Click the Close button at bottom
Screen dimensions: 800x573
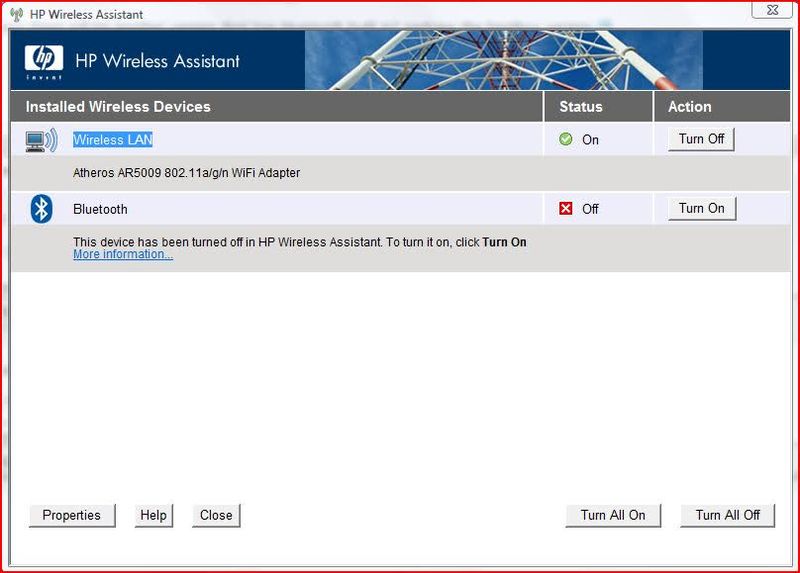point(216,515)
